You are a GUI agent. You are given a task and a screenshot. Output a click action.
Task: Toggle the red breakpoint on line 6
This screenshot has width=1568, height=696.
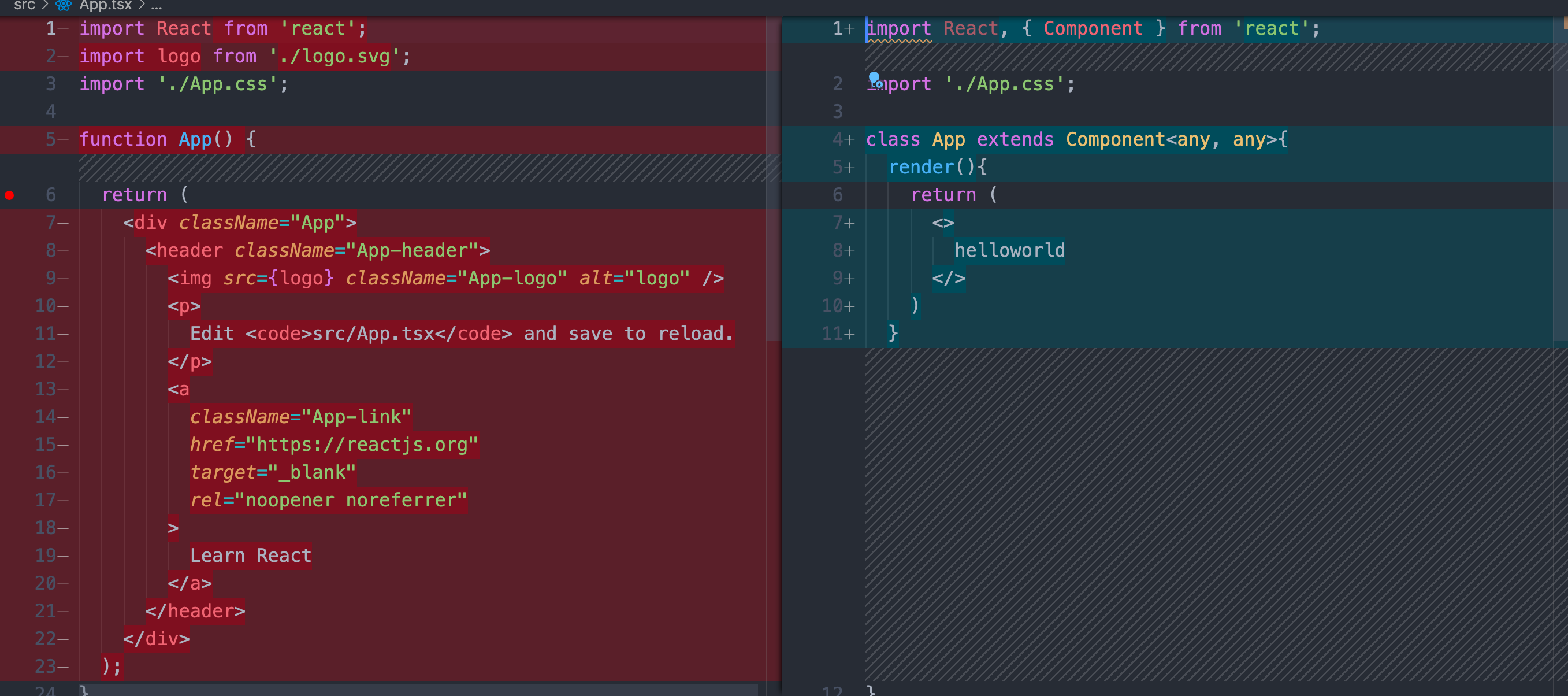(10, 195)
